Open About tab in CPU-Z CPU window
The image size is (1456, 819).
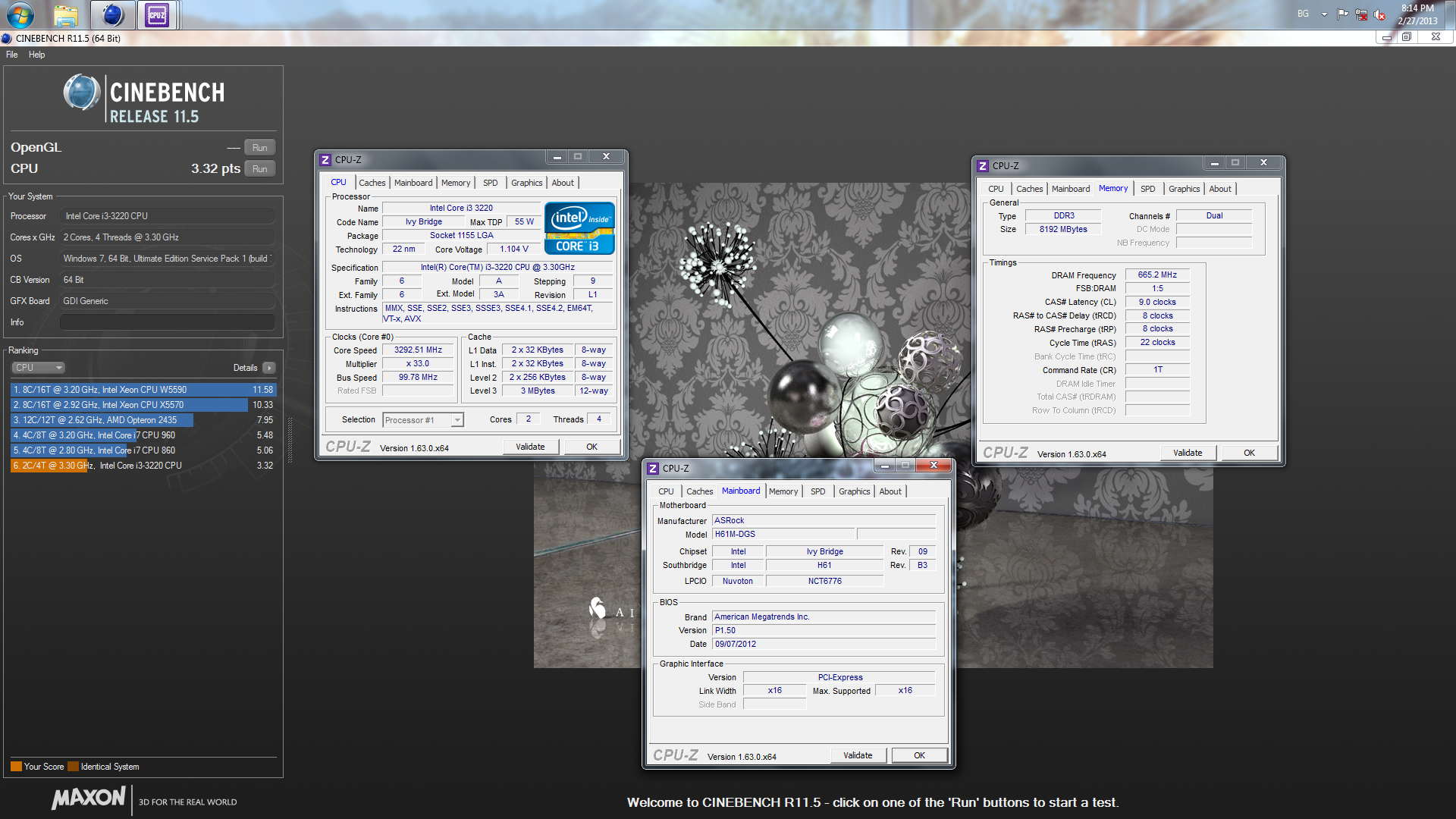click(563, 183)
